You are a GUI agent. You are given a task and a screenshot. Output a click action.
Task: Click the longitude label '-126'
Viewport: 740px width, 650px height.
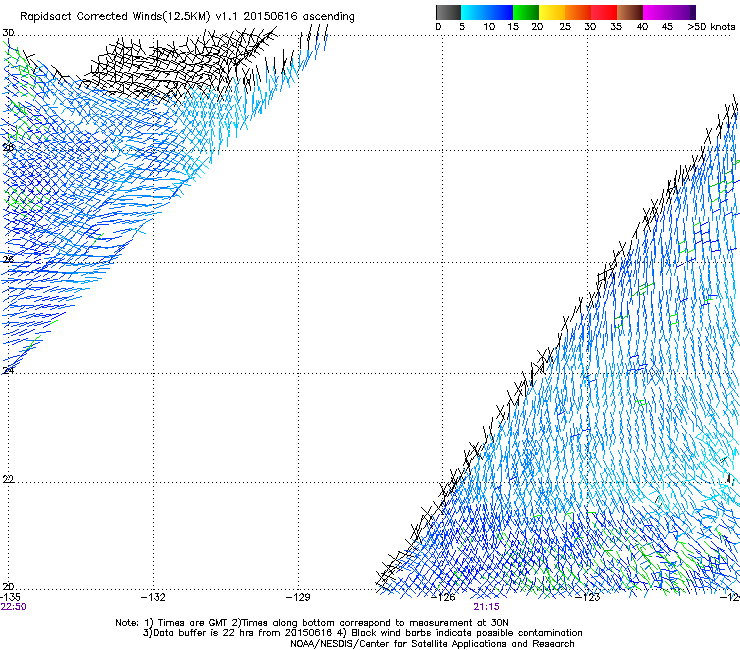(443, 598)
